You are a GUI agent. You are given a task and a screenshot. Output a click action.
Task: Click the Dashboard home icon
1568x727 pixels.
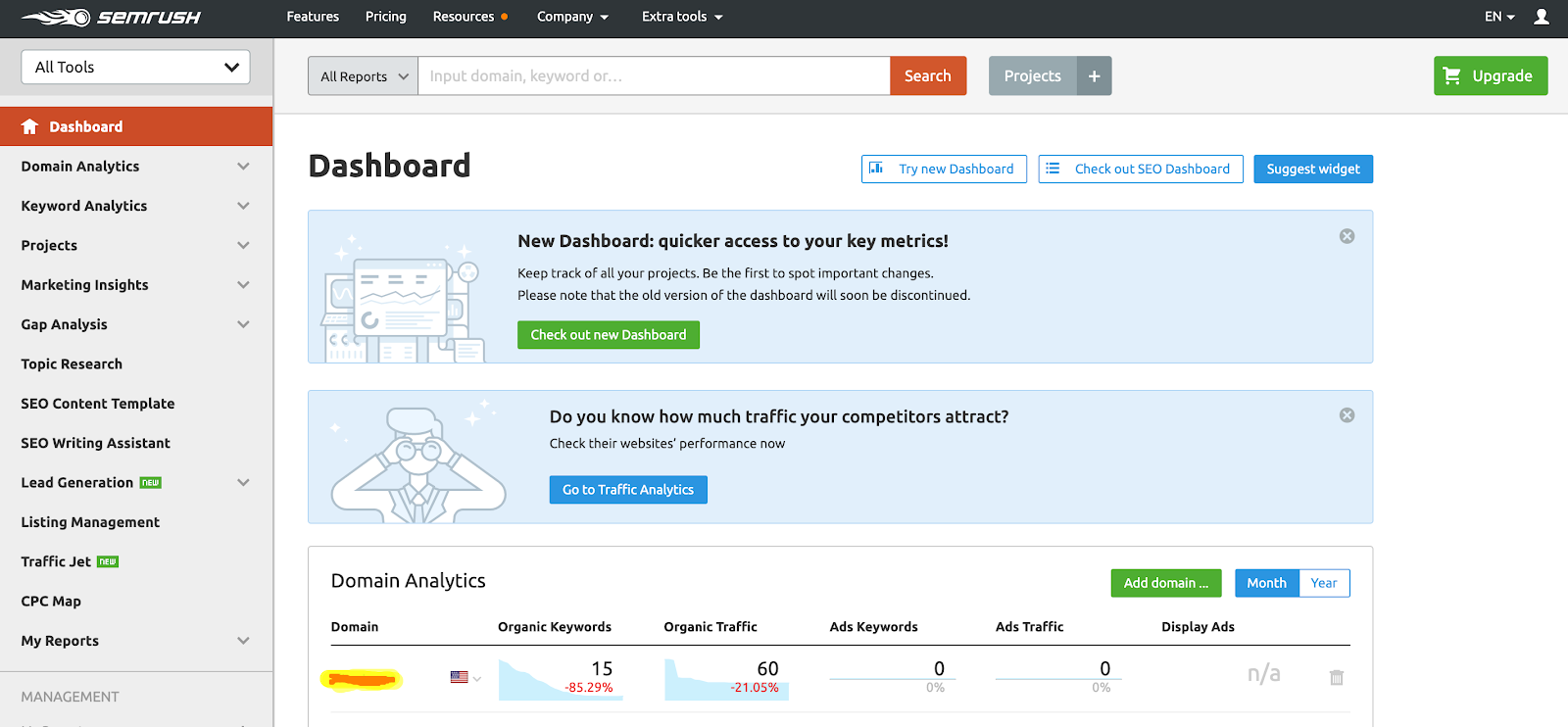(29, 126)
